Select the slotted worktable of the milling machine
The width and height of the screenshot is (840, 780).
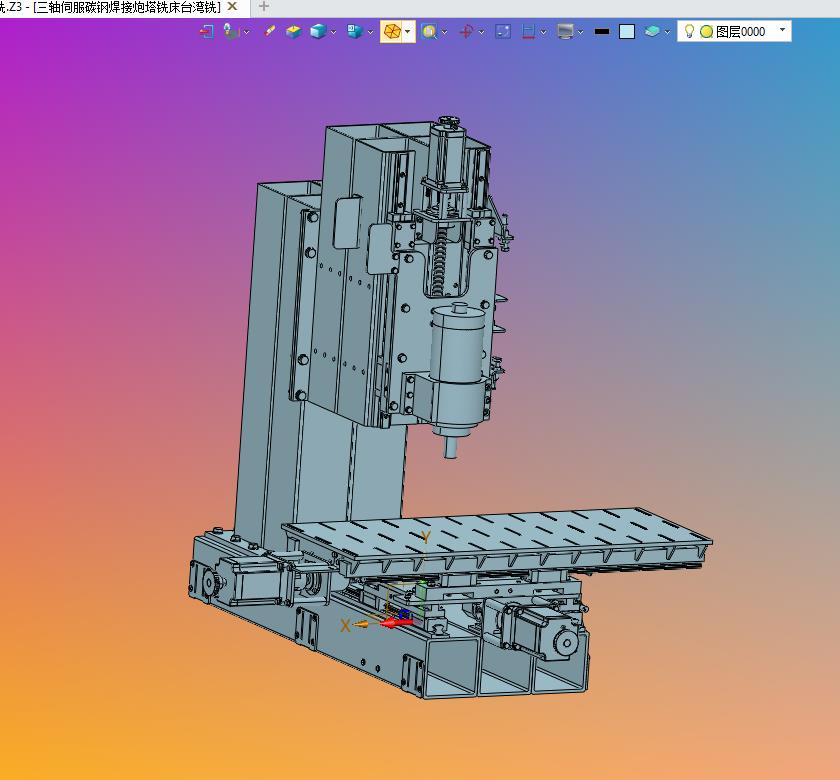click(498, 536)
